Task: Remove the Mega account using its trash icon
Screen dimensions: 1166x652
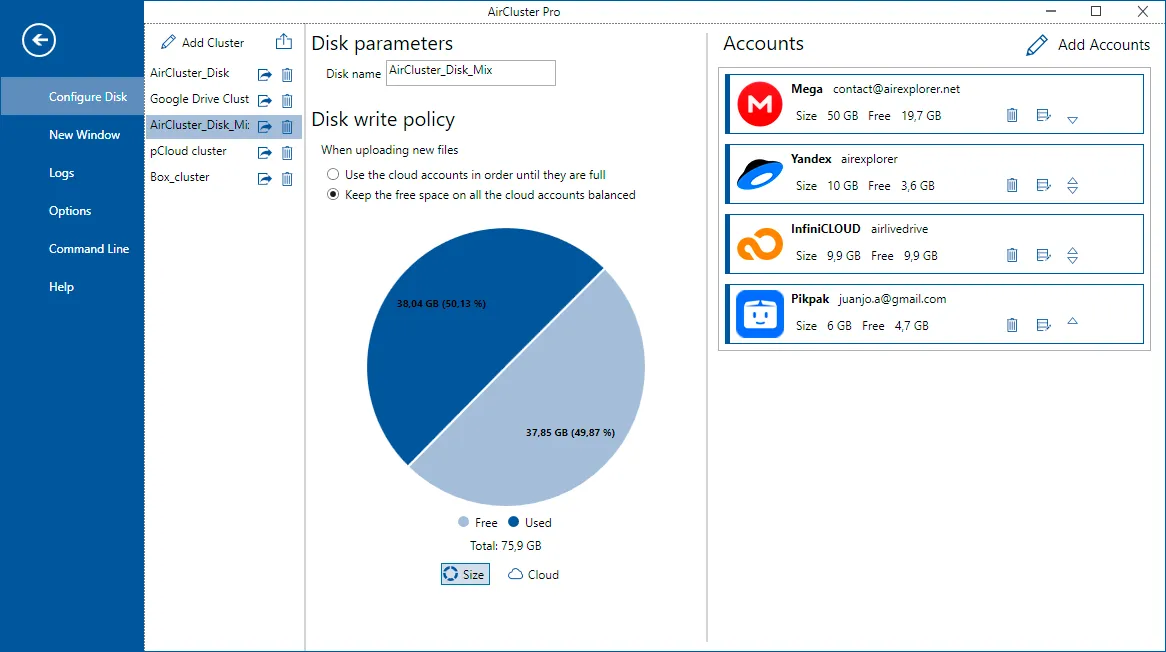Action: click(x=1012, y=115)
